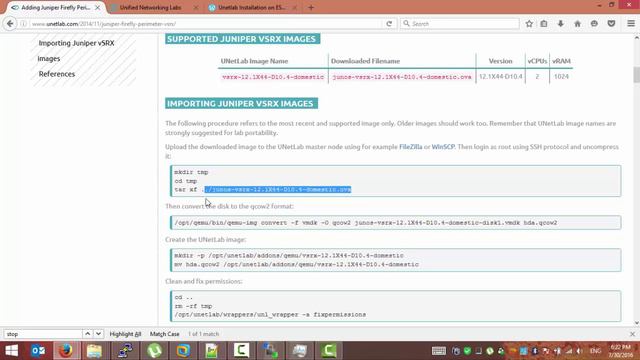Open the Windows Start menu

(x=12, y=351)
